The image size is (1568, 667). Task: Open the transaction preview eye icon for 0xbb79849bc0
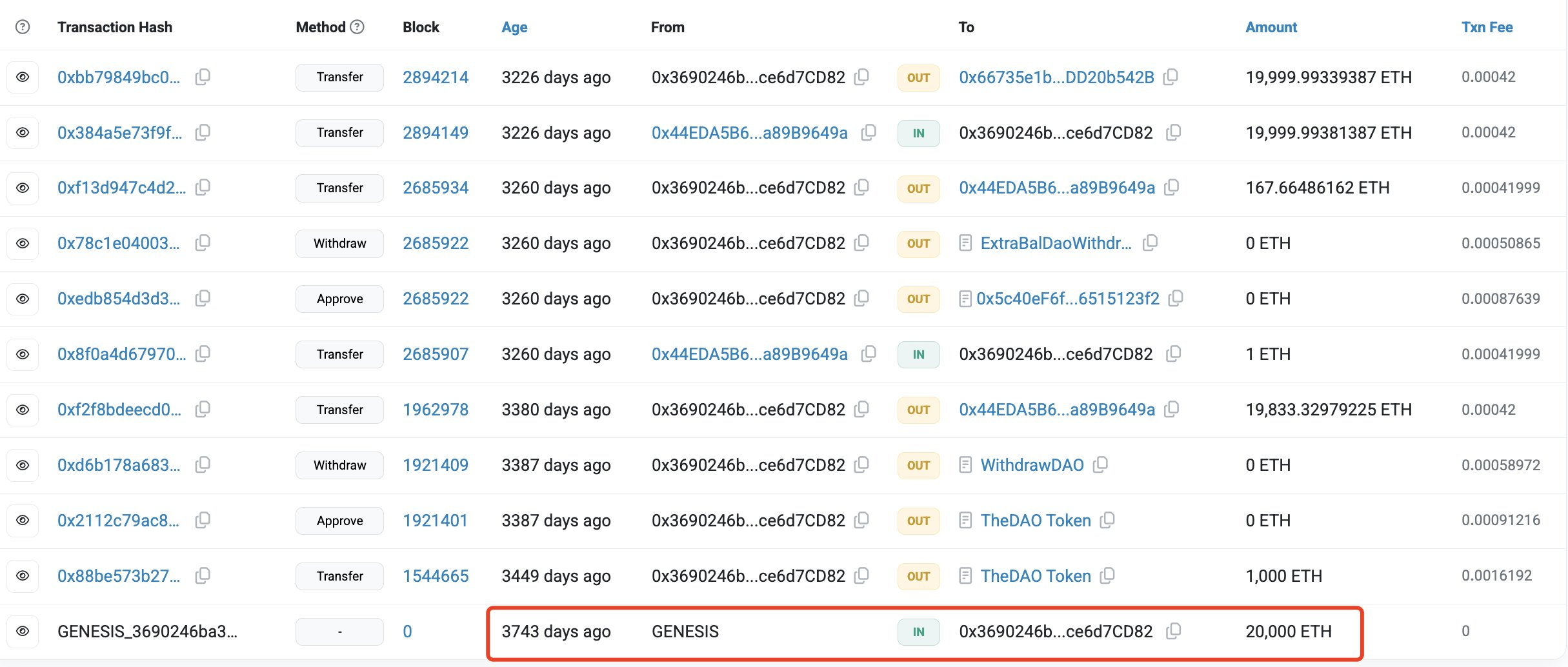coord(23,77)
